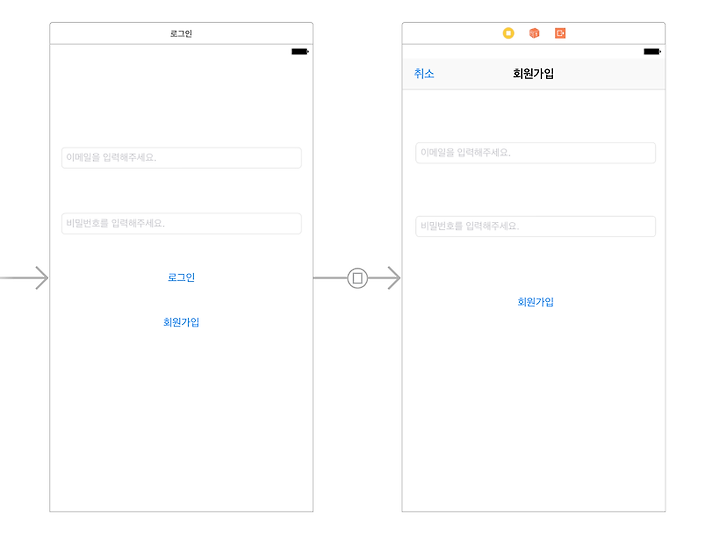Click the email field in the 회원가입 scene
This screenshot has width=720, height=547.
535,152
